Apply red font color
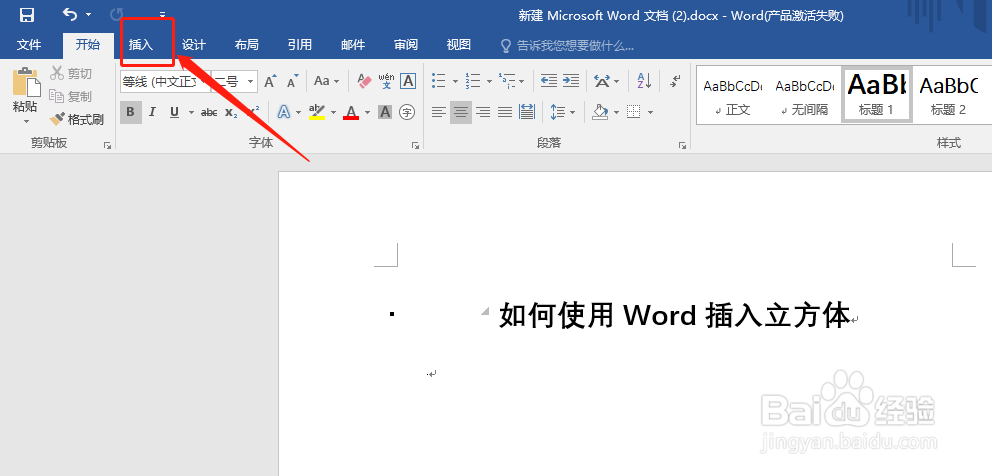992x476 pixels. 351,112
